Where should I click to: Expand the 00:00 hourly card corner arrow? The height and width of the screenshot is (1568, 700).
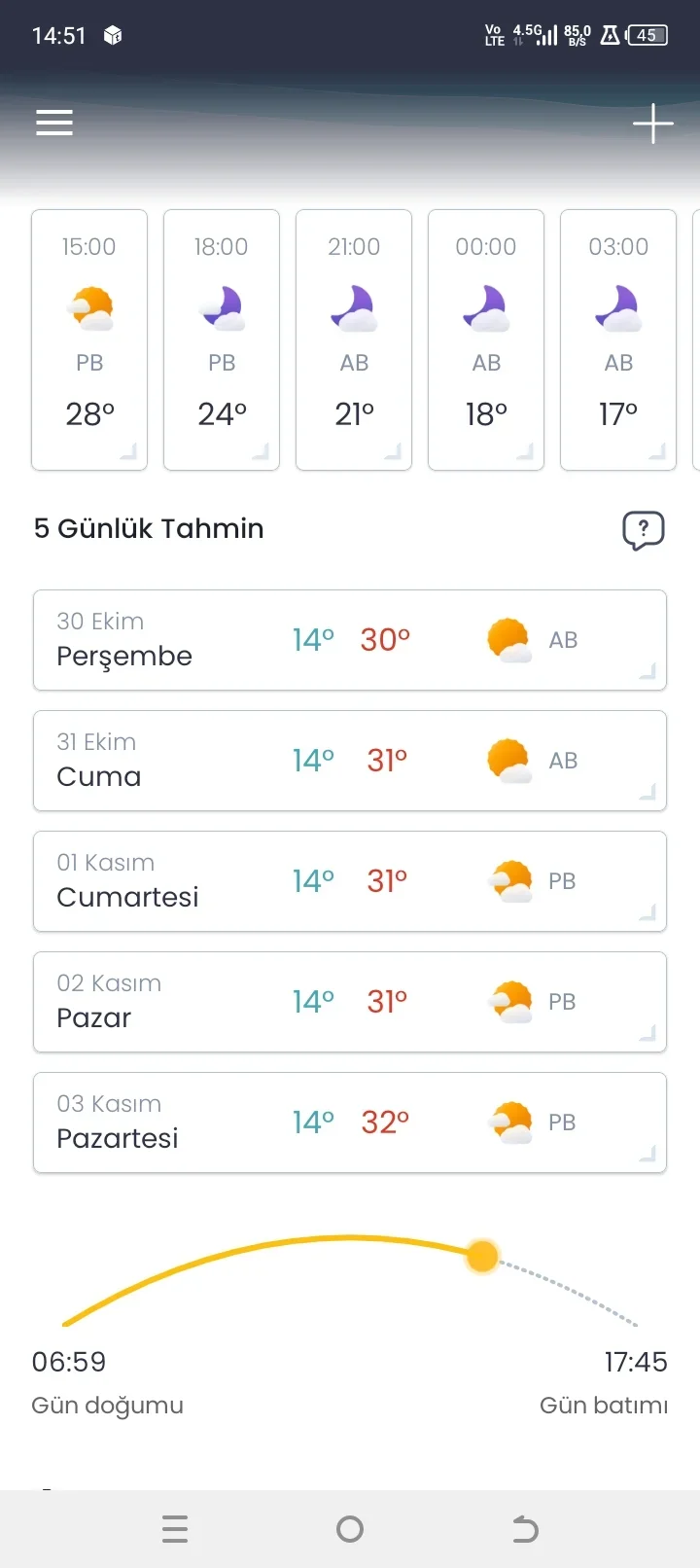[x=525, y=451]
